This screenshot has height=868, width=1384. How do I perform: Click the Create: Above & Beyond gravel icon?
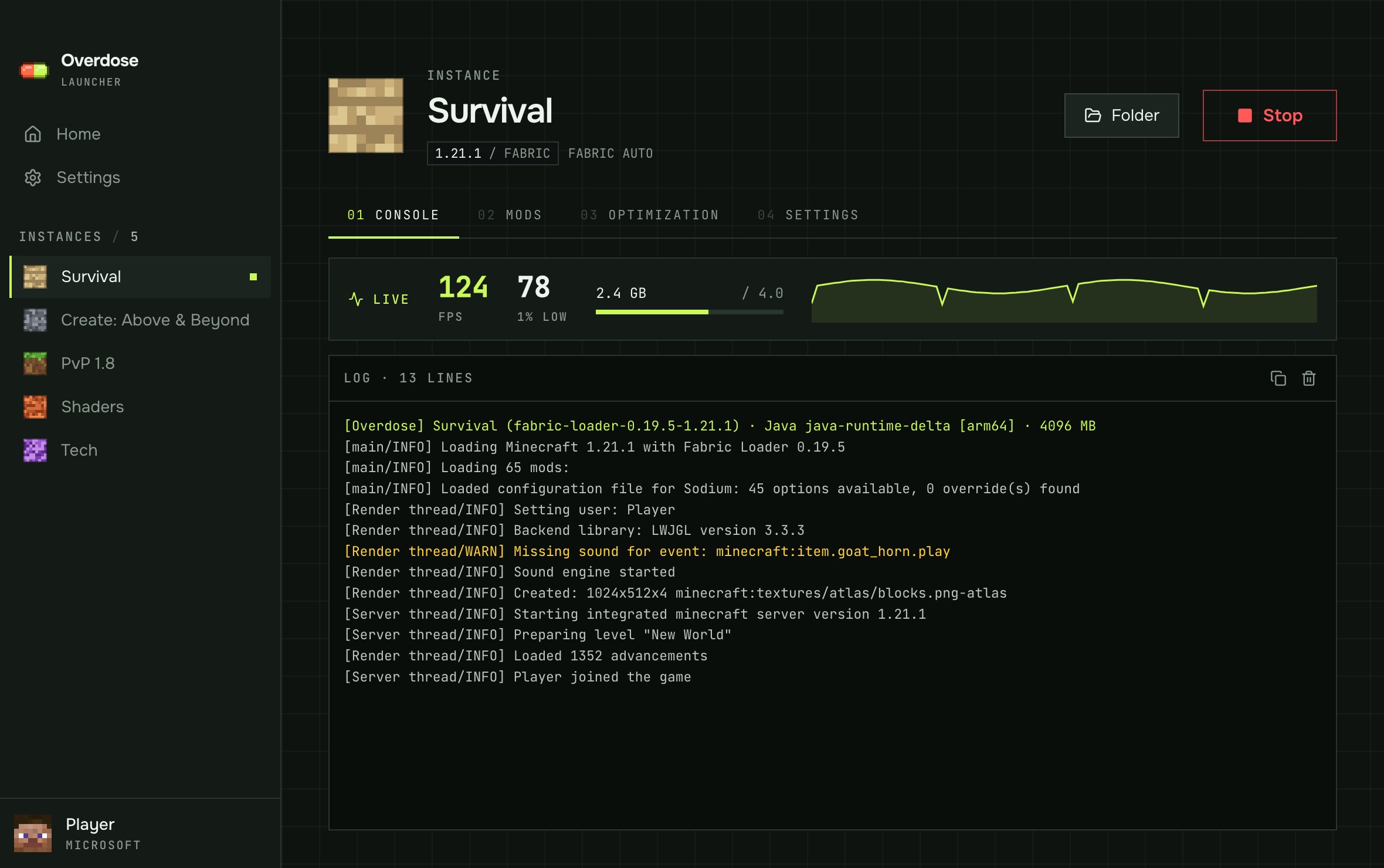tap(35, 320)
